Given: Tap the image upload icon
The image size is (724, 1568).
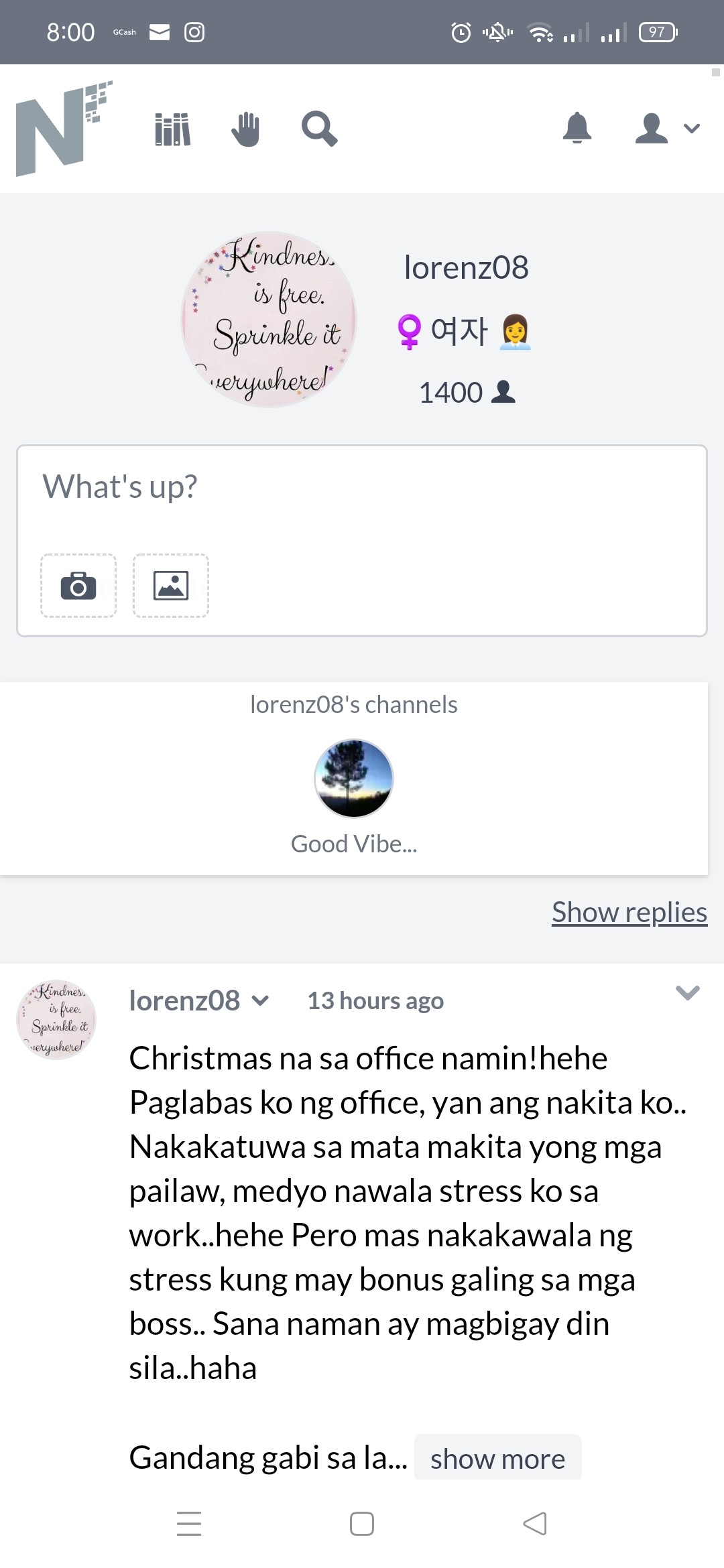Looking at the screenshot, I should click(171, 586).
